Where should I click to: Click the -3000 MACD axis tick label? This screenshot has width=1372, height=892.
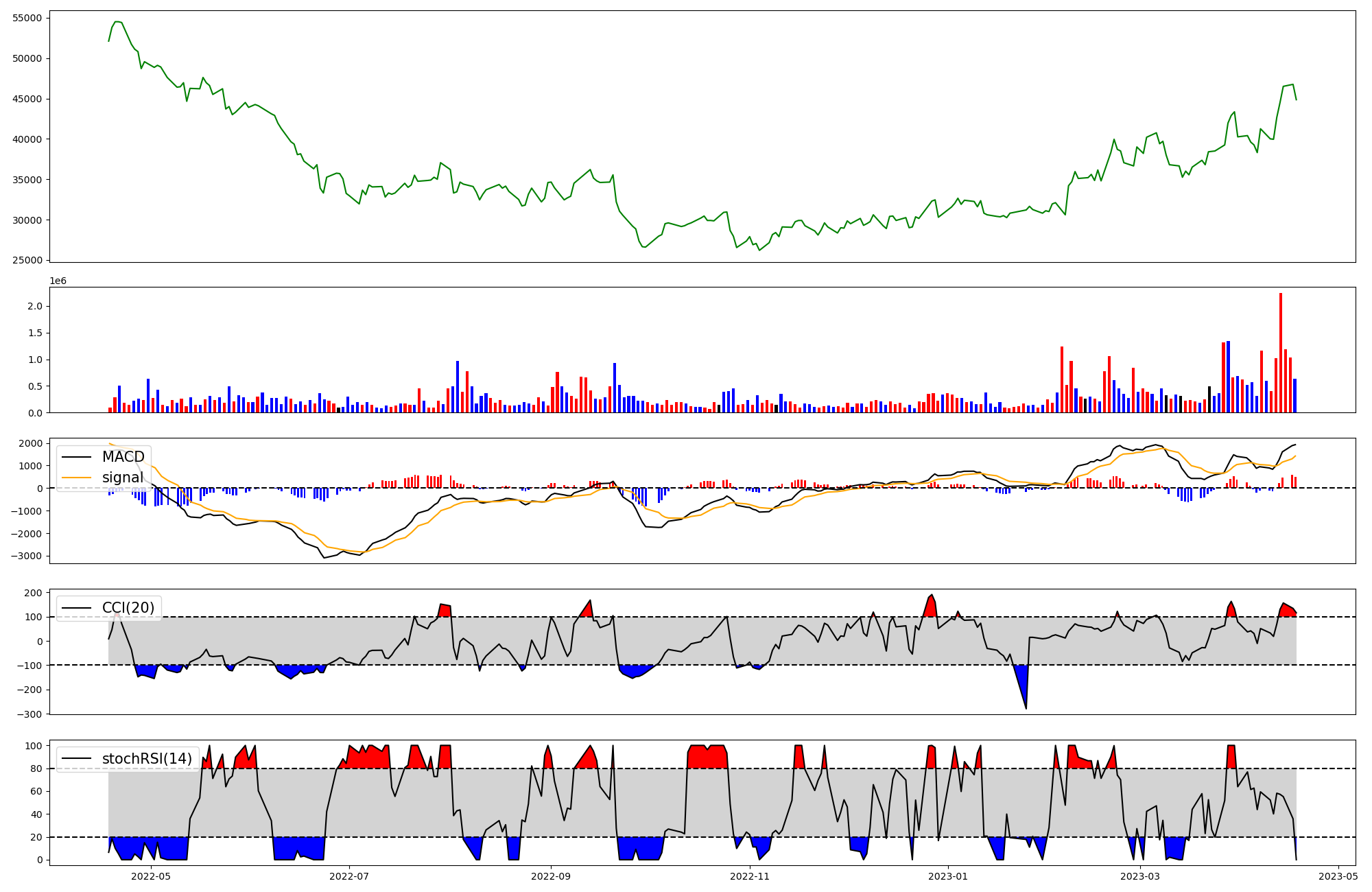coord(25,556)
